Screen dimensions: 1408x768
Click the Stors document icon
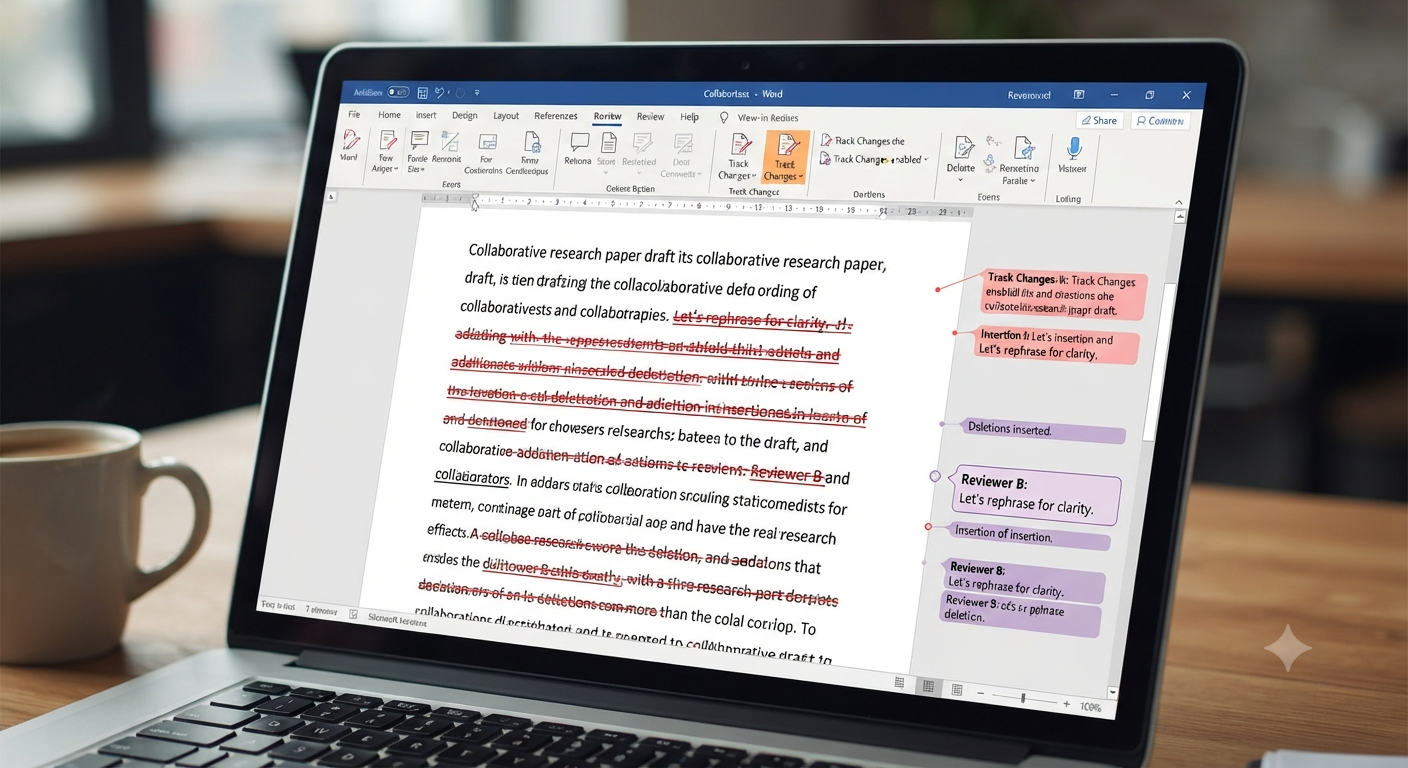(x=607, y=143)
